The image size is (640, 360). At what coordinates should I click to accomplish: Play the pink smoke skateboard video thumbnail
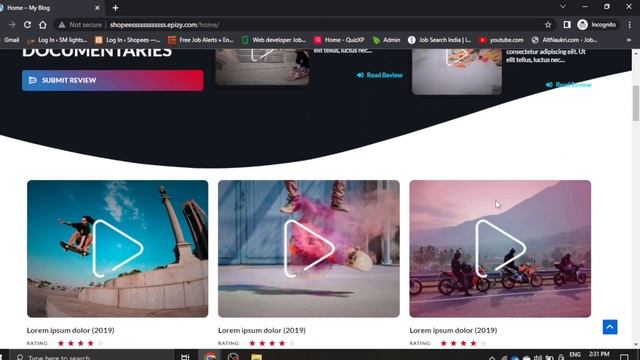tap(309, 249)
